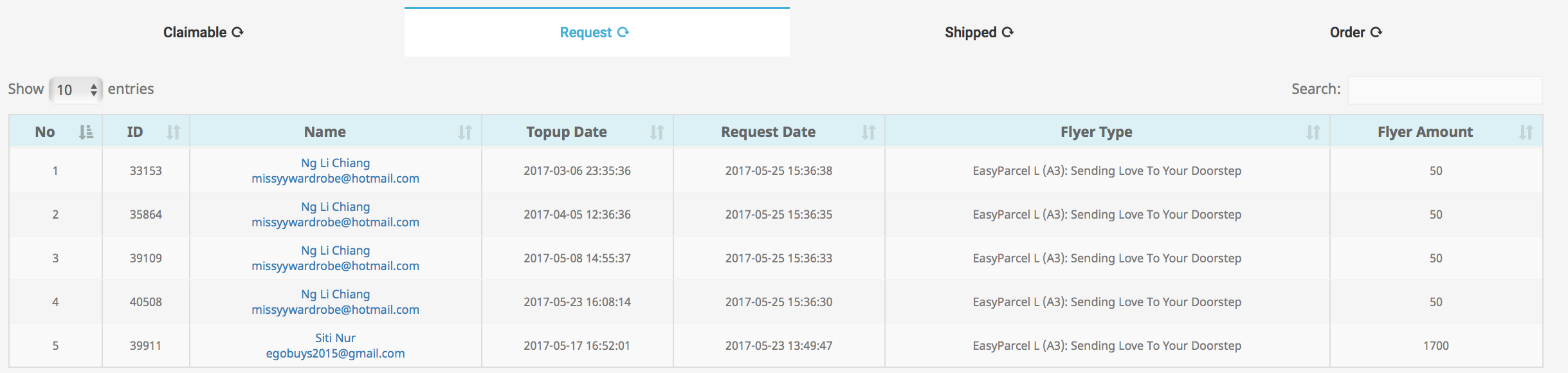
Task: Focus the Search input field
Action: pos(1445,90)
